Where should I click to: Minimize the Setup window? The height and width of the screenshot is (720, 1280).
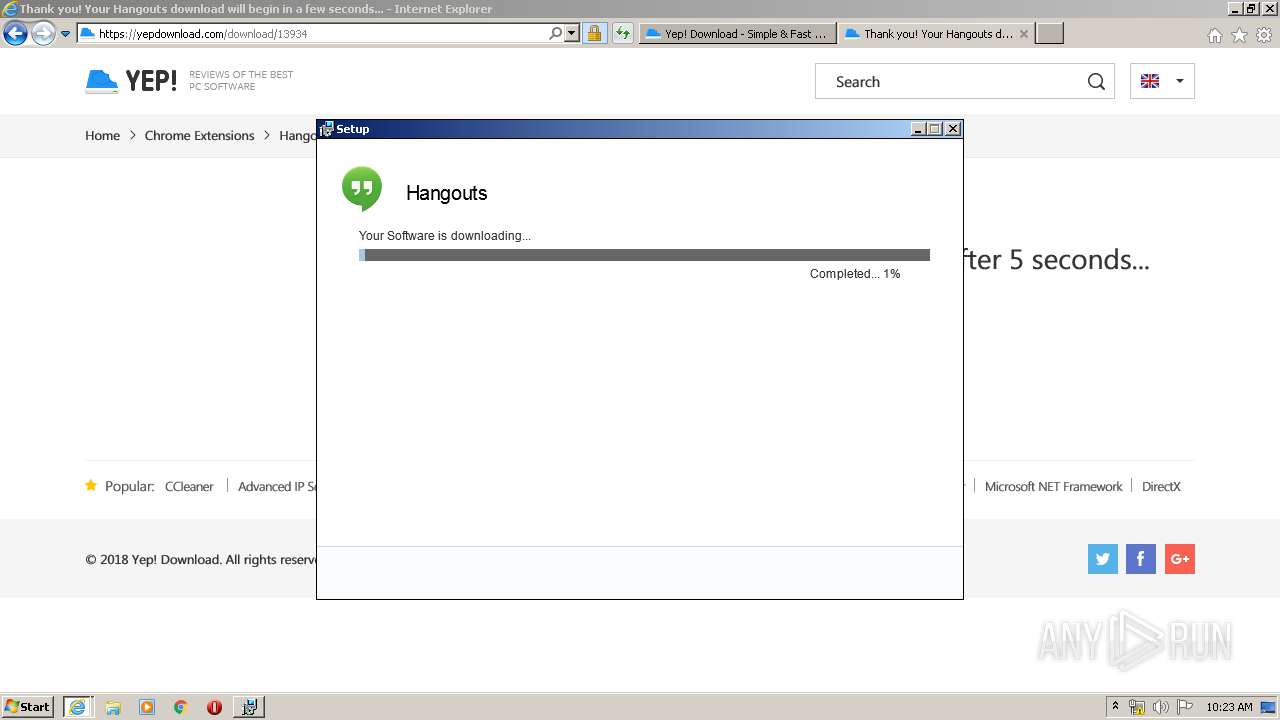click(x=919, y=129)
